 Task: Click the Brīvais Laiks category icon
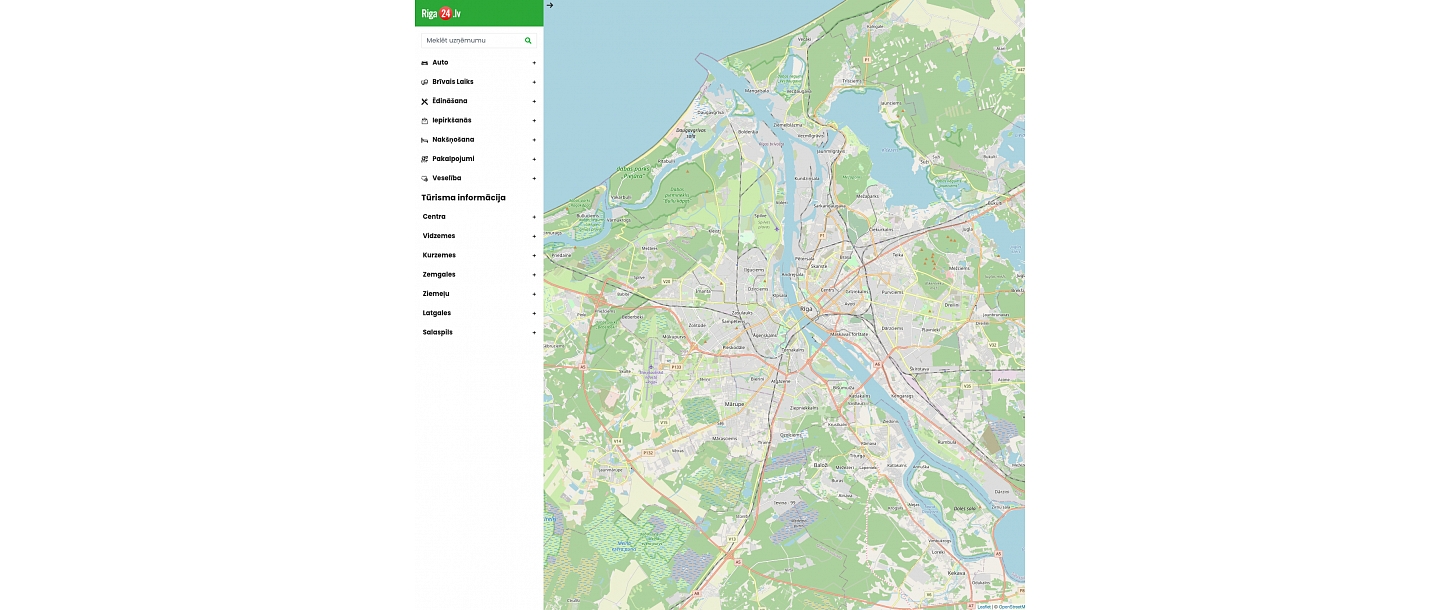pos(425,82)
